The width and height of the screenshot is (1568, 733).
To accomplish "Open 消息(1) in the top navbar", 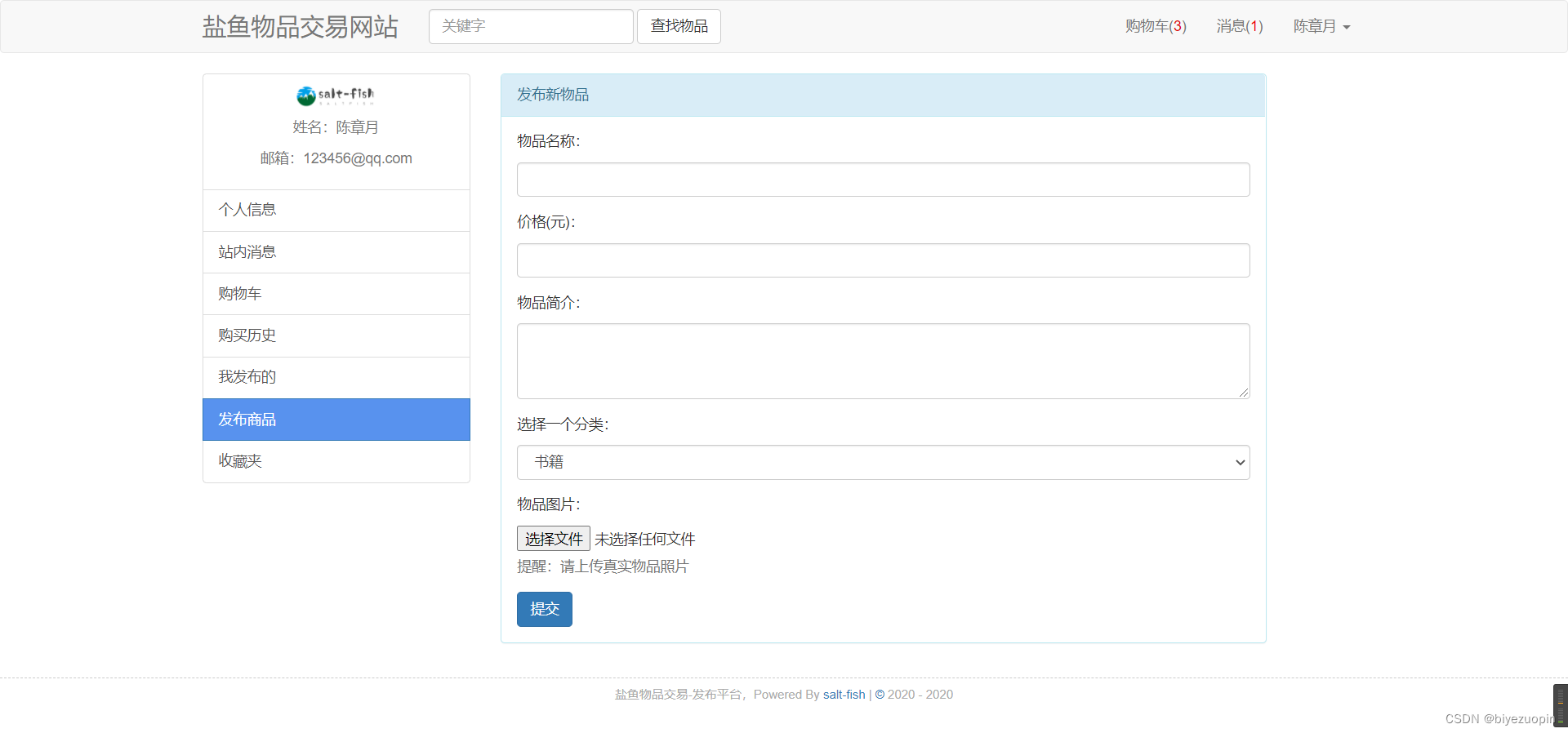I will click(1240, 26).
